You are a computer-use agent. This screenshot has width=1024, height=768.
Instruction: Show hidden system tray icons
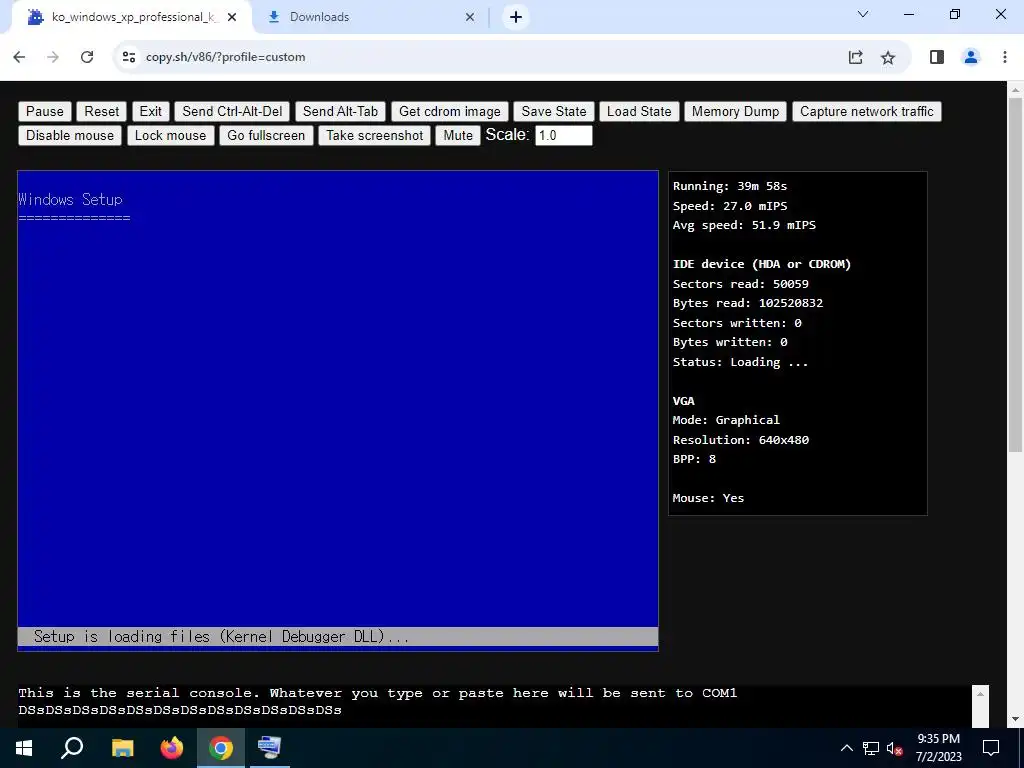point(846,748)
